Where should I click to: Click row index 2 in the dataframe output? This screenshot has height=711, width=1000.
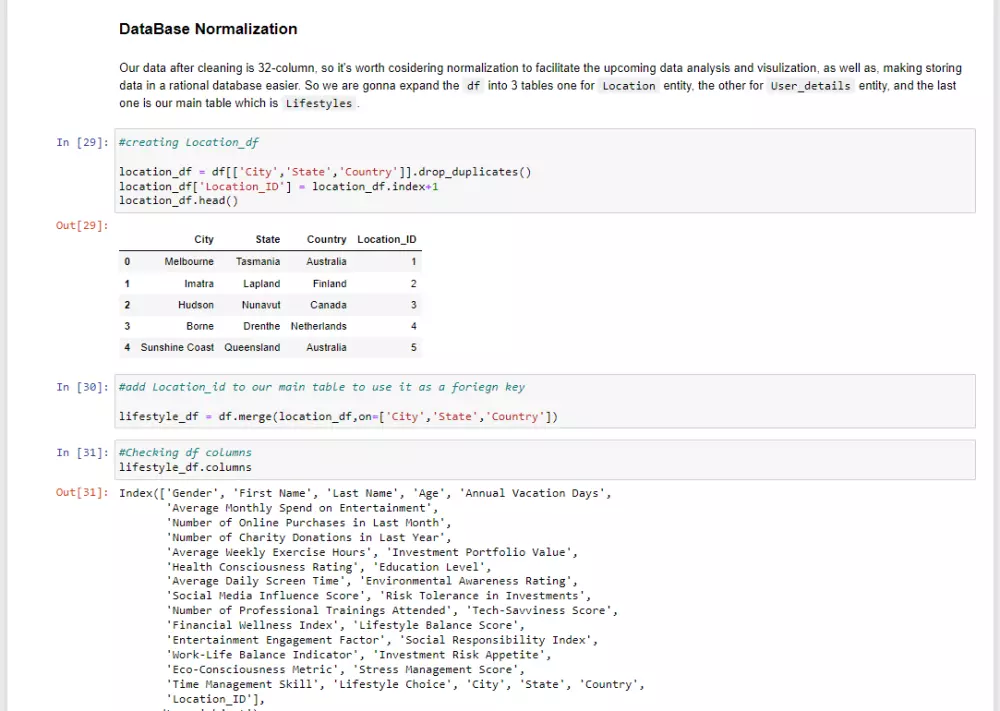[127, 305]
